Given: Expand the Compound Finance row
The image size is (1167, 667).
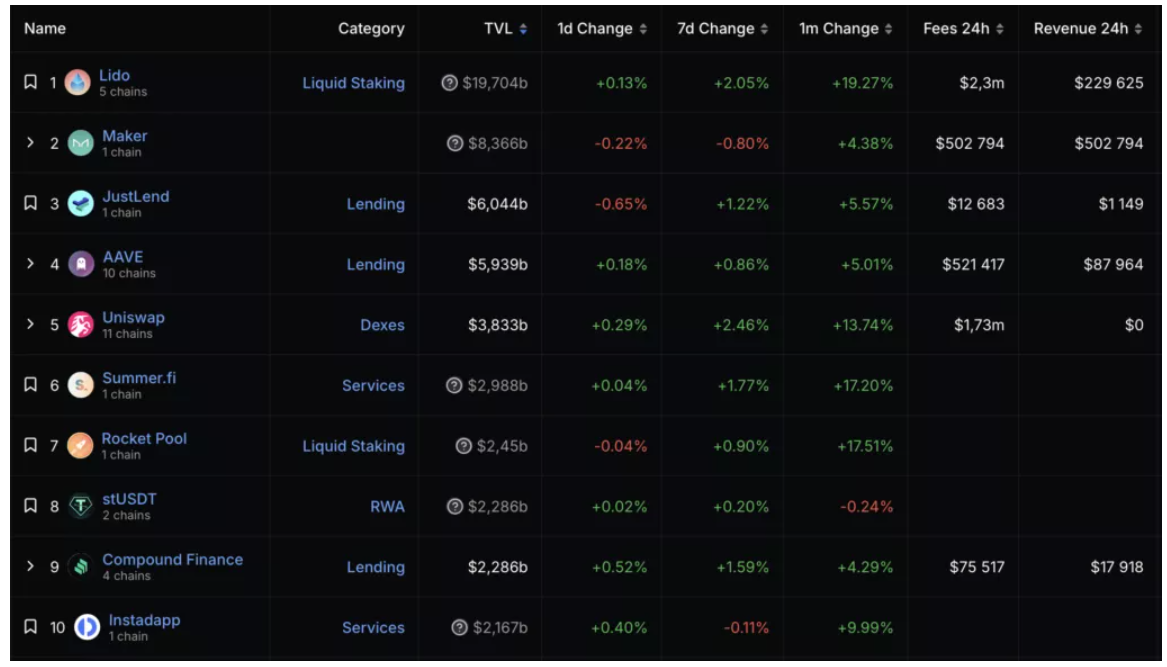Looking at the screenshot, I should pos(31,567).
